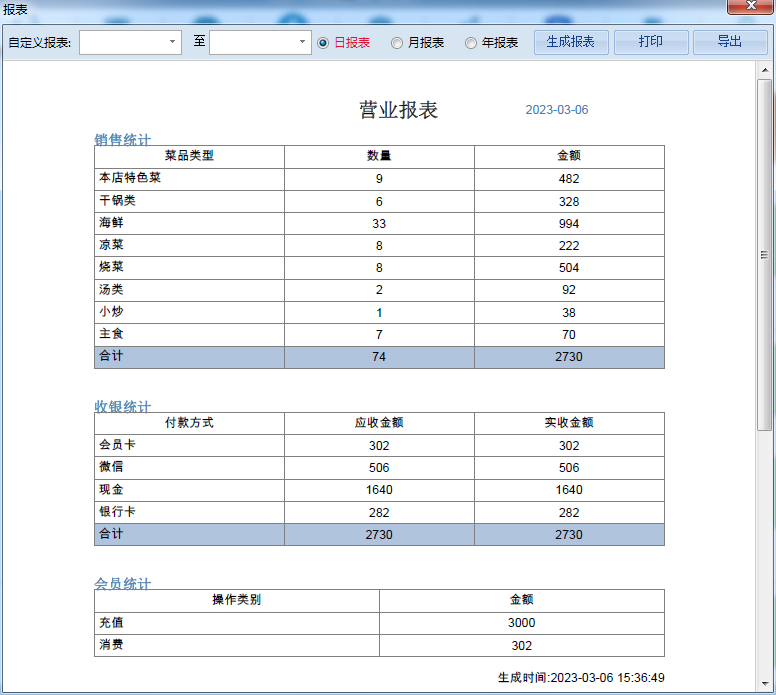Screen dimensions: 776x695
Task: Open the end date dropdown after 至
Action: (x=302, y=42)
